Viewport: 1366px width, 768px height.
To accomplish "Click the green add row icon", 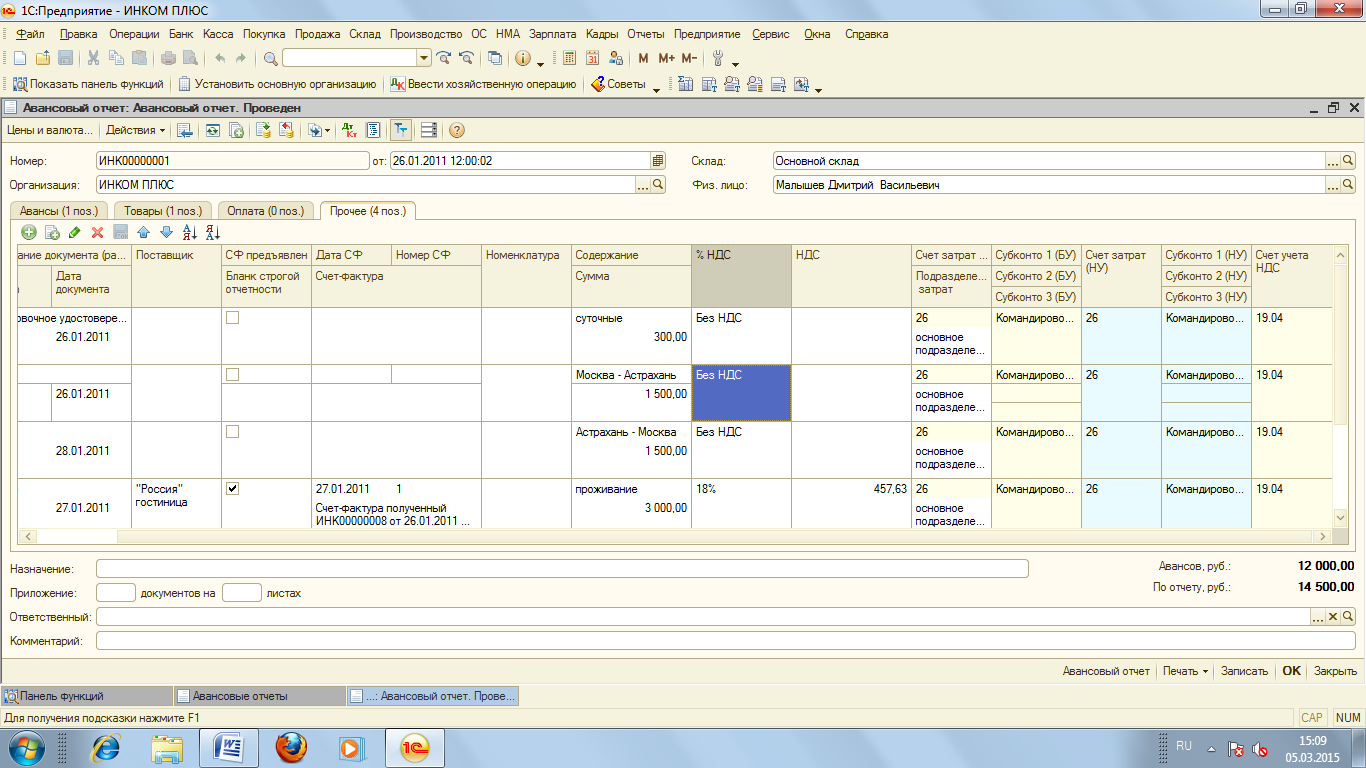I will click(x=28, y=232).
